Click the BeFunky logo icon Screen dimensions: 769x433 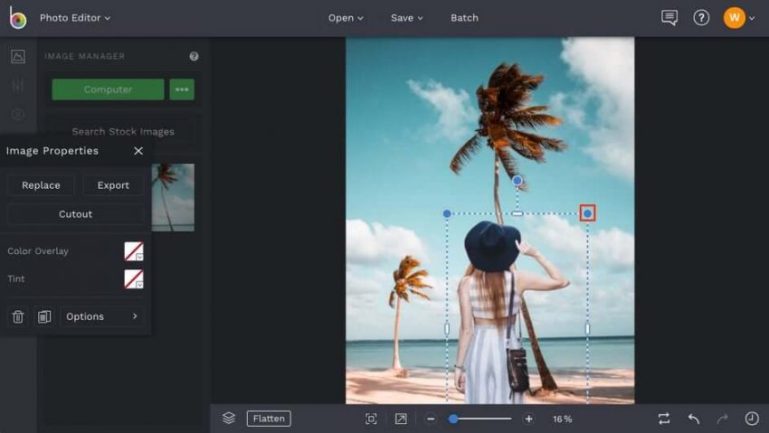(x=17, y=18)
